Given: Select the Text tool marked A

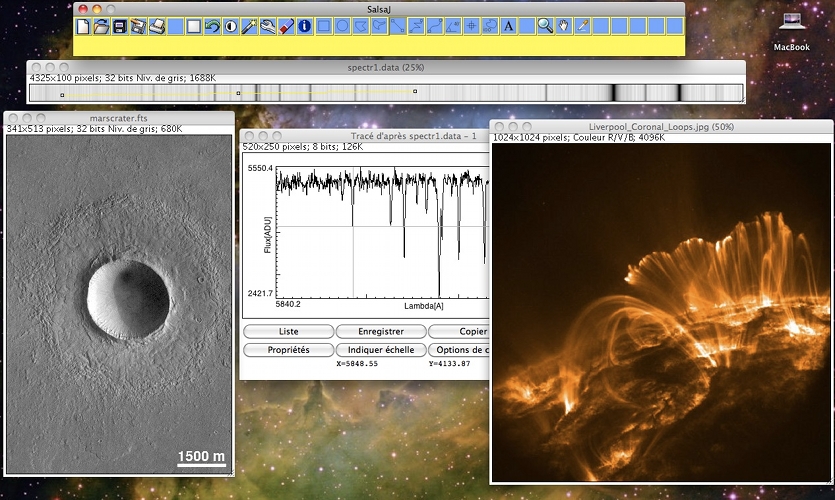Looking at the screenshot, I should [508, 27].
